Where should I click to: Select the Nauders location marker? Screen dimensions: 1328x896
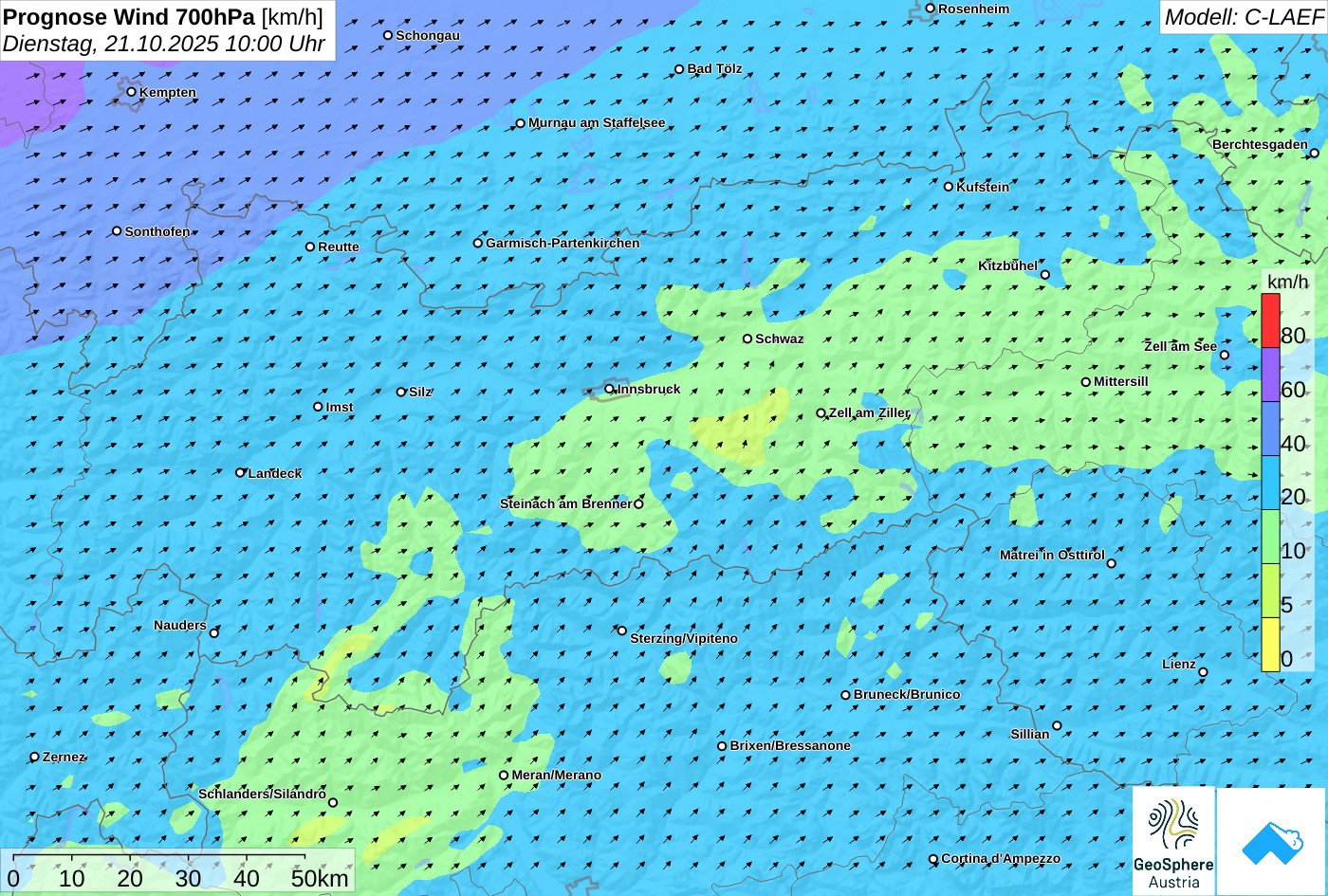tap(213, 633)
